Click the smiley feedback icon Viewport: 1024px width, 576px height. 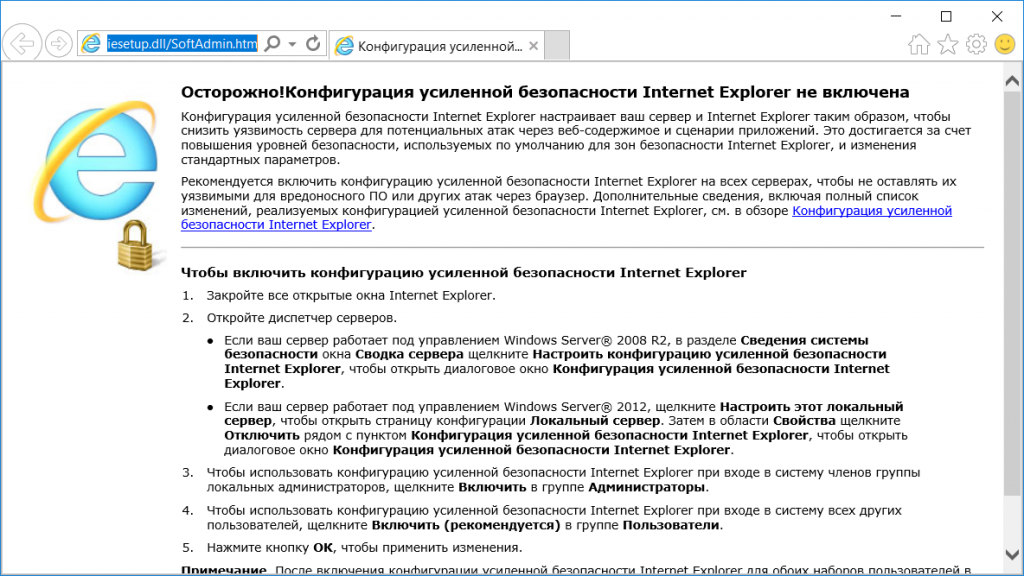click(1005, 44)
